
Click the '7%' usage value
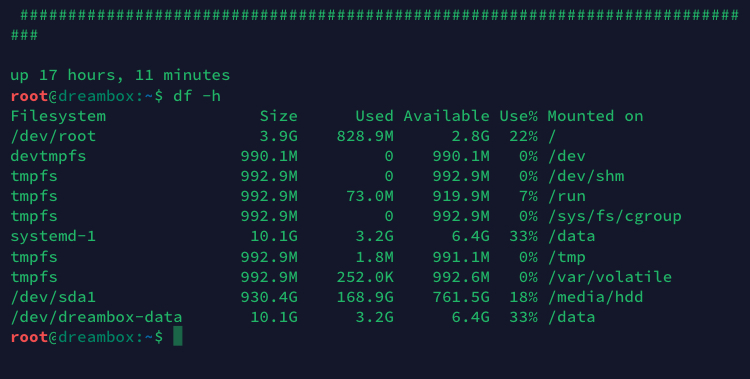tap(528, 197)
